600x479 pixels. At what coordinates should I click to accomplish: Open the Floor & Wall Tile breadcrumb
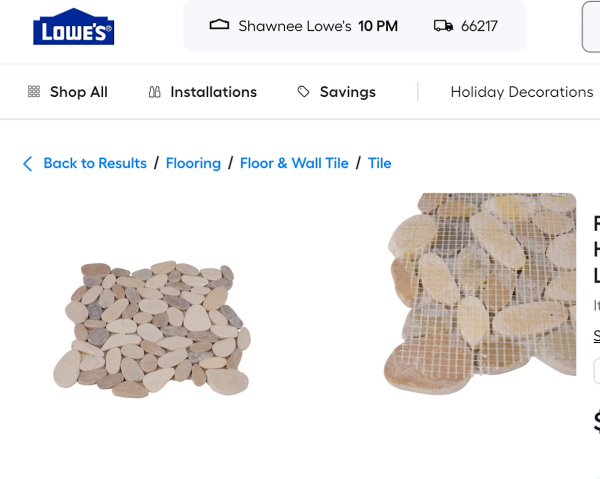[x=294, y=163]
